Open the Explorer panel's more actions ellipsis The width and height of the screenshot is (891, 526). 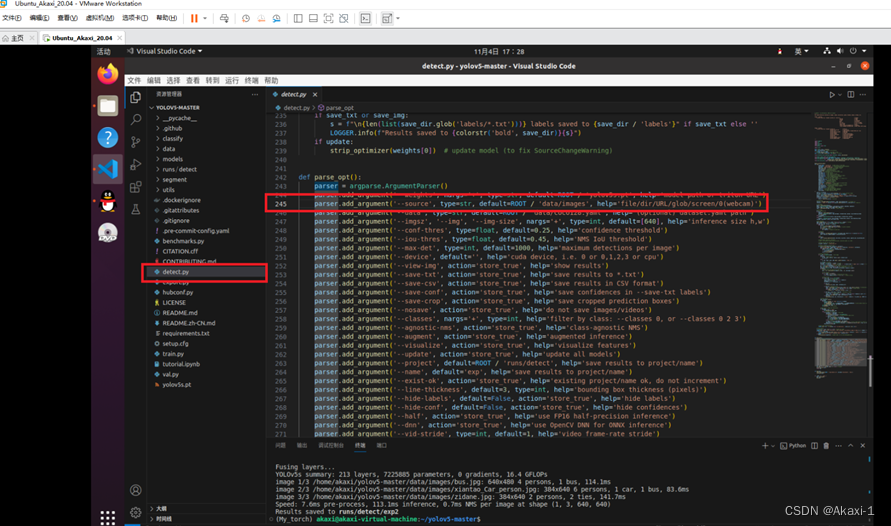click(x=255, y=94)
